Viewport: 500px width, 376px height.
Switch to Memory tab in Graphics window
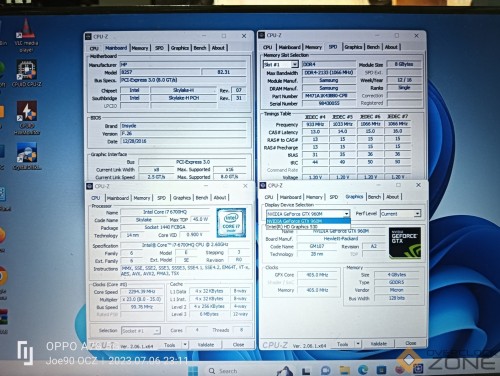point(314,197)
